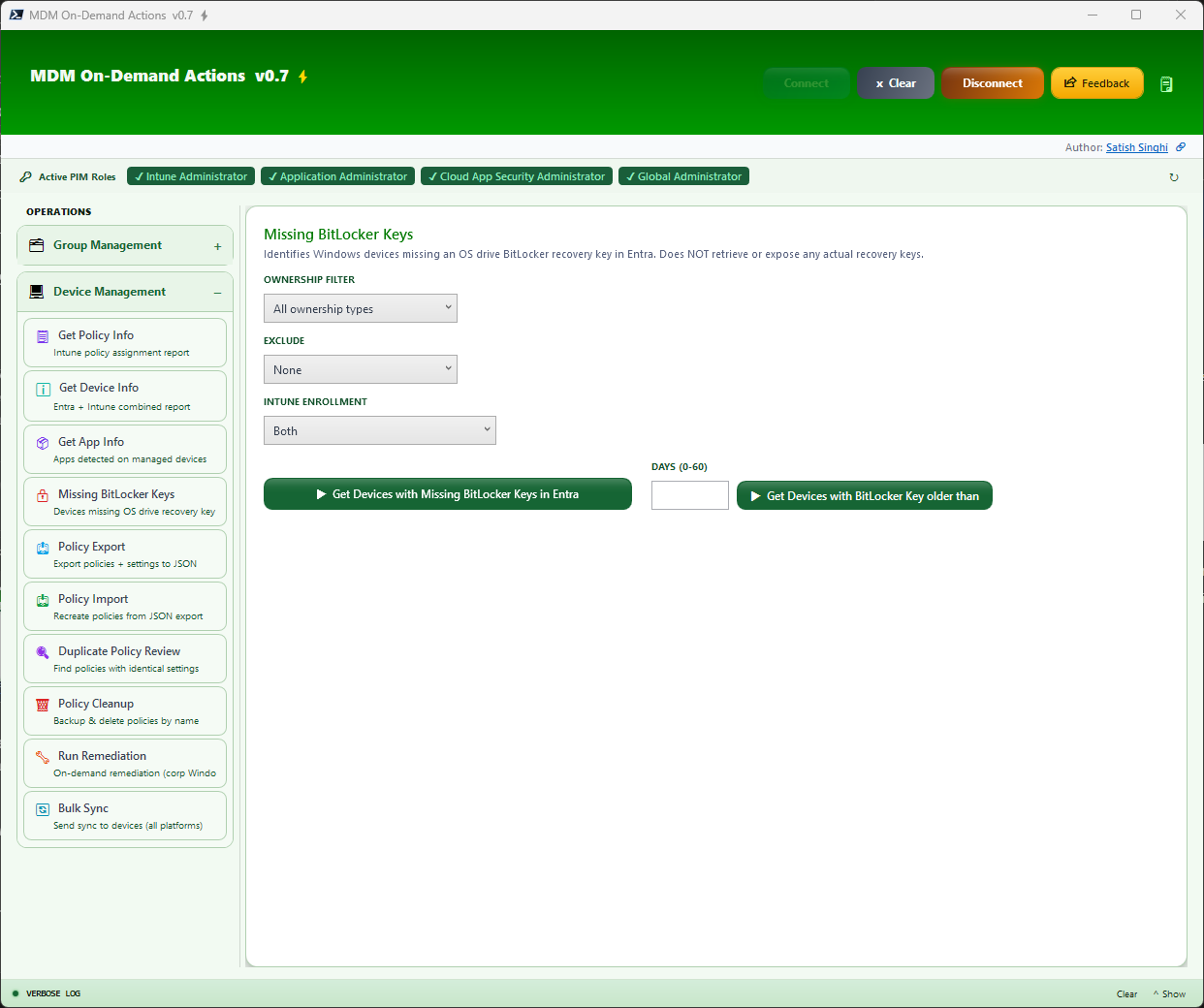Viewport: 1204px width, 1008px height.
Task: Open Run Remediation operation
Action: [x=125, y=764]
